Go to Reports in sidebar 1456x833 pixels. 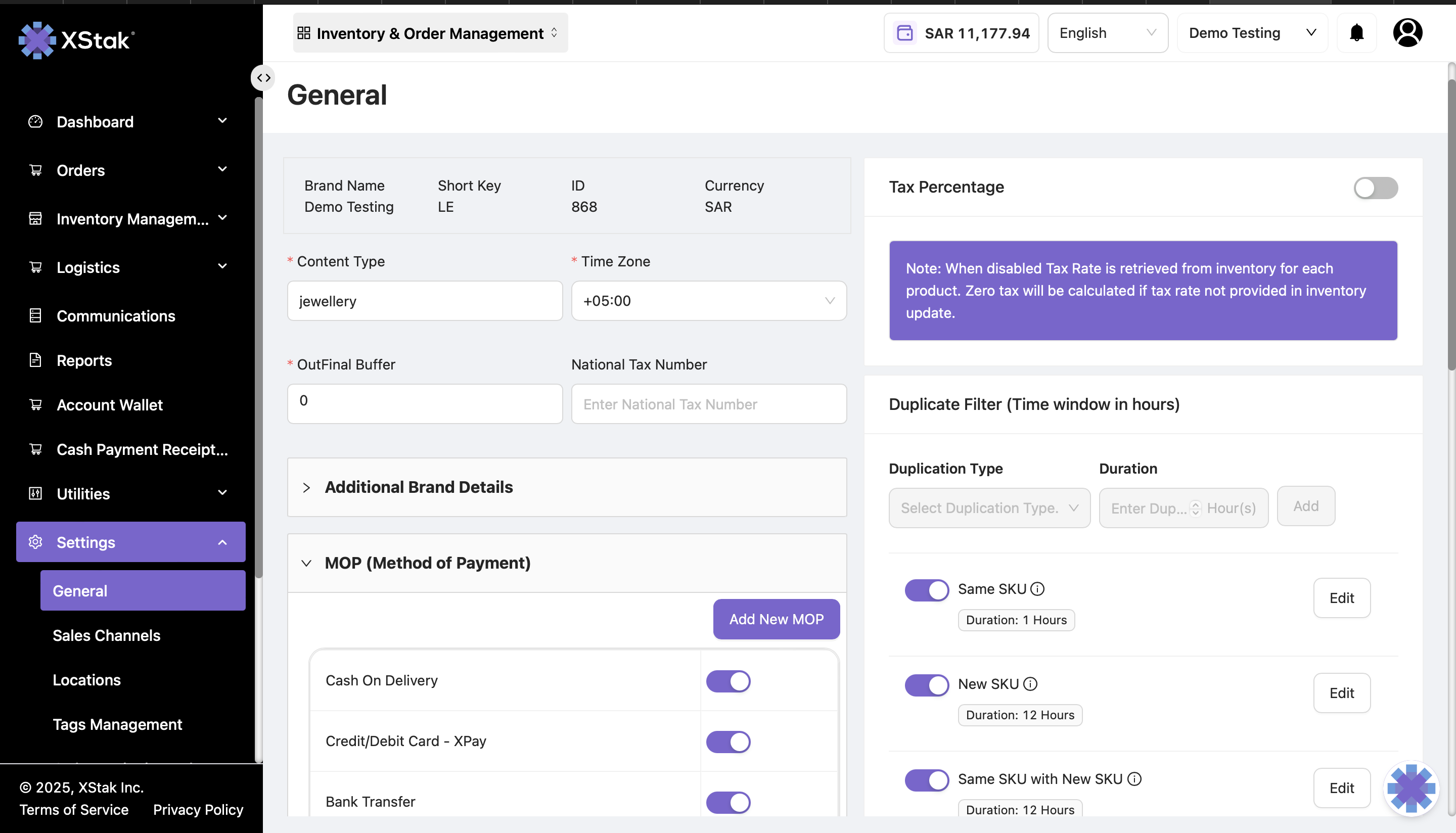[x=84, y=360]
